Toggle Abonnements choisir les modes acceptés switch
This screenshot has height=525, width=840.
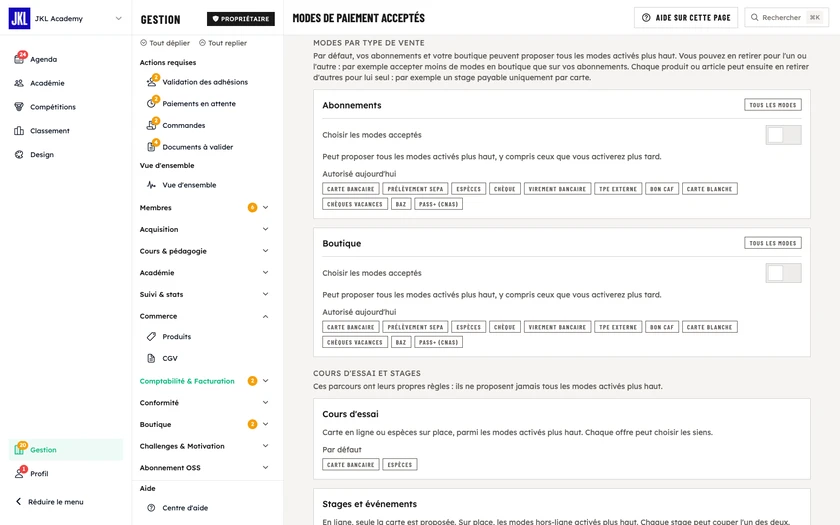point(783,135)
